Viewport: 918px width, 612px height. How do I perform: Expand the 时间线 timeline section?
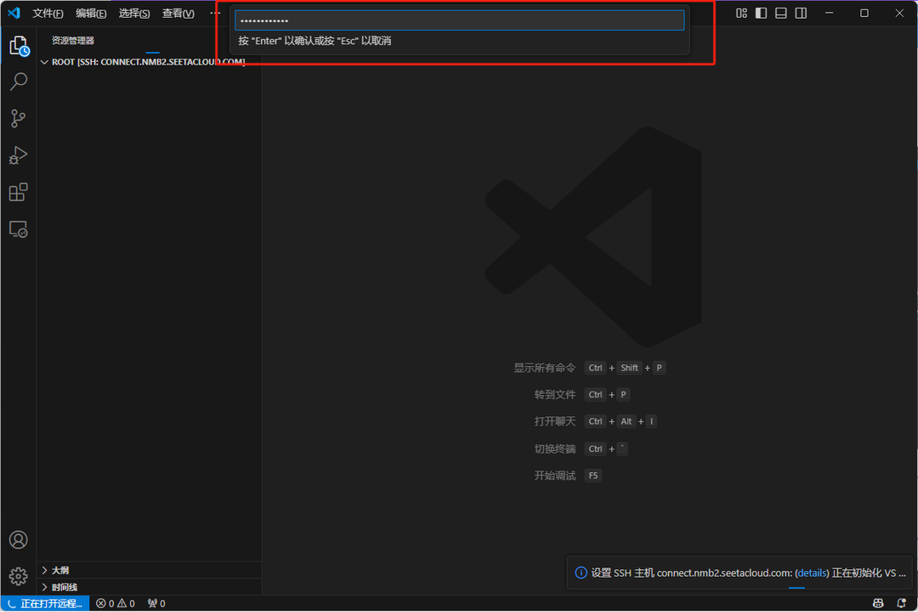click(149, 587)
